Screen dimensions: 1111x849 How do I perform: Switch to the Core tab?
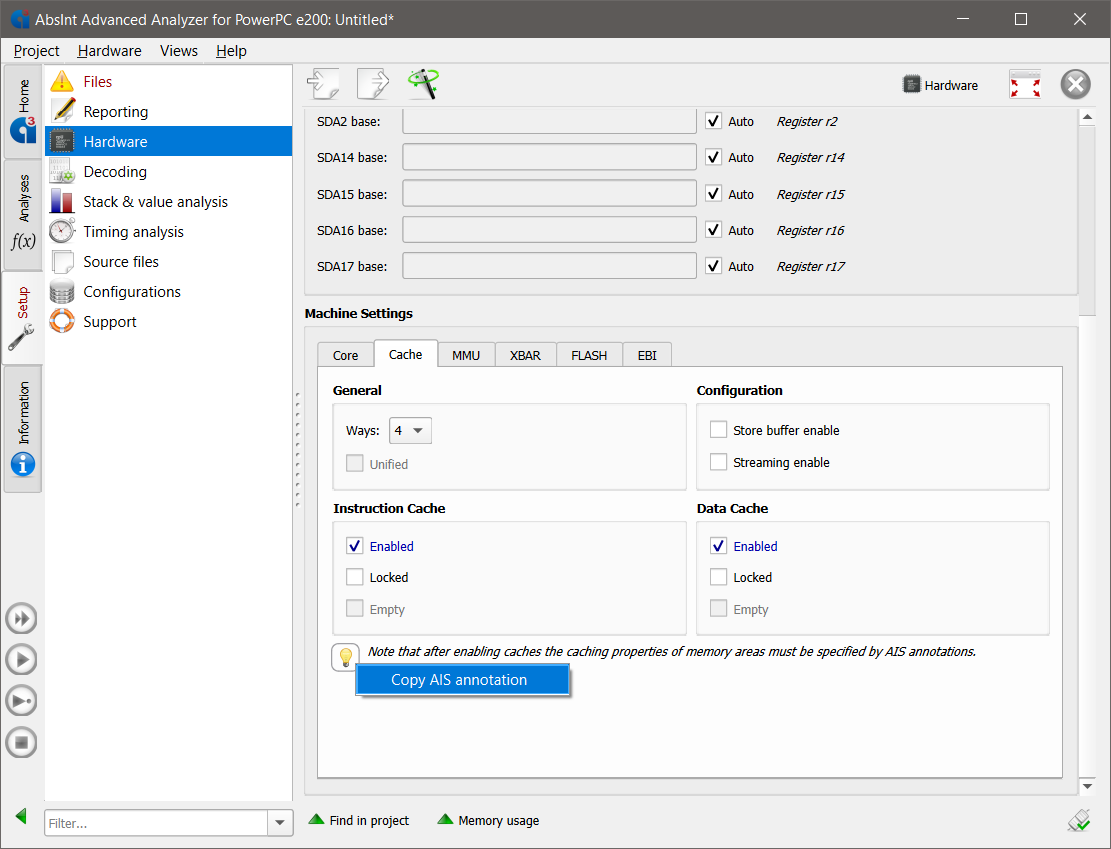pos(345,355)
